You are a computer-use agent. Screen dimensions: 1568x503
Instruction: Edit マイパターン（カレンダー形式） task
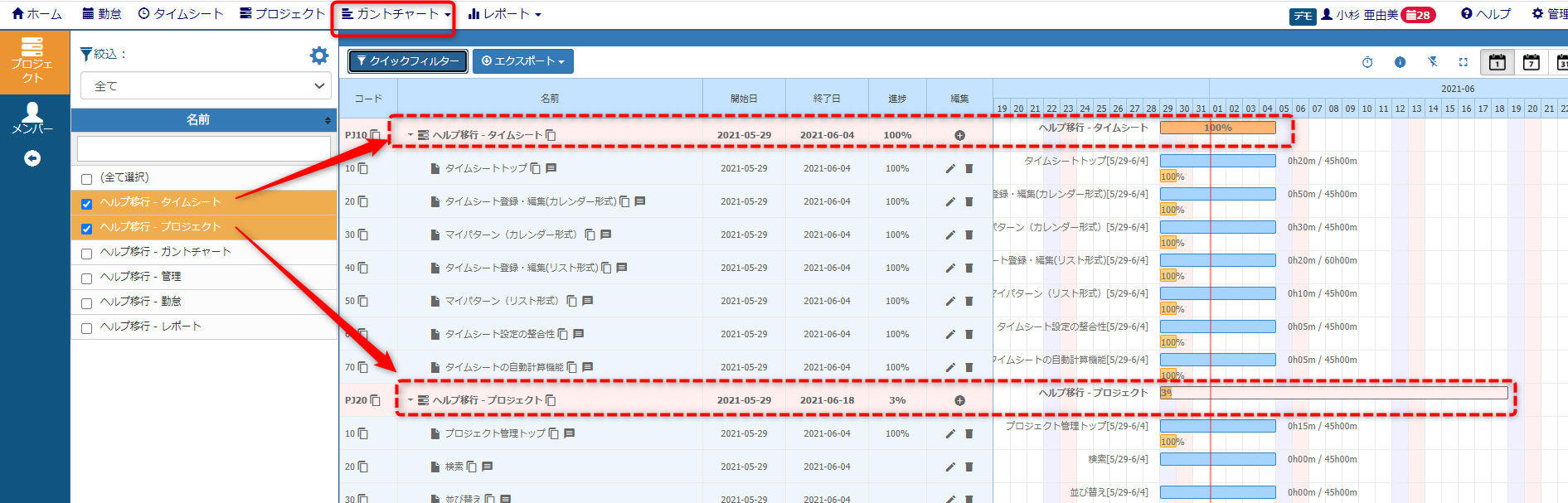(950, 235)
